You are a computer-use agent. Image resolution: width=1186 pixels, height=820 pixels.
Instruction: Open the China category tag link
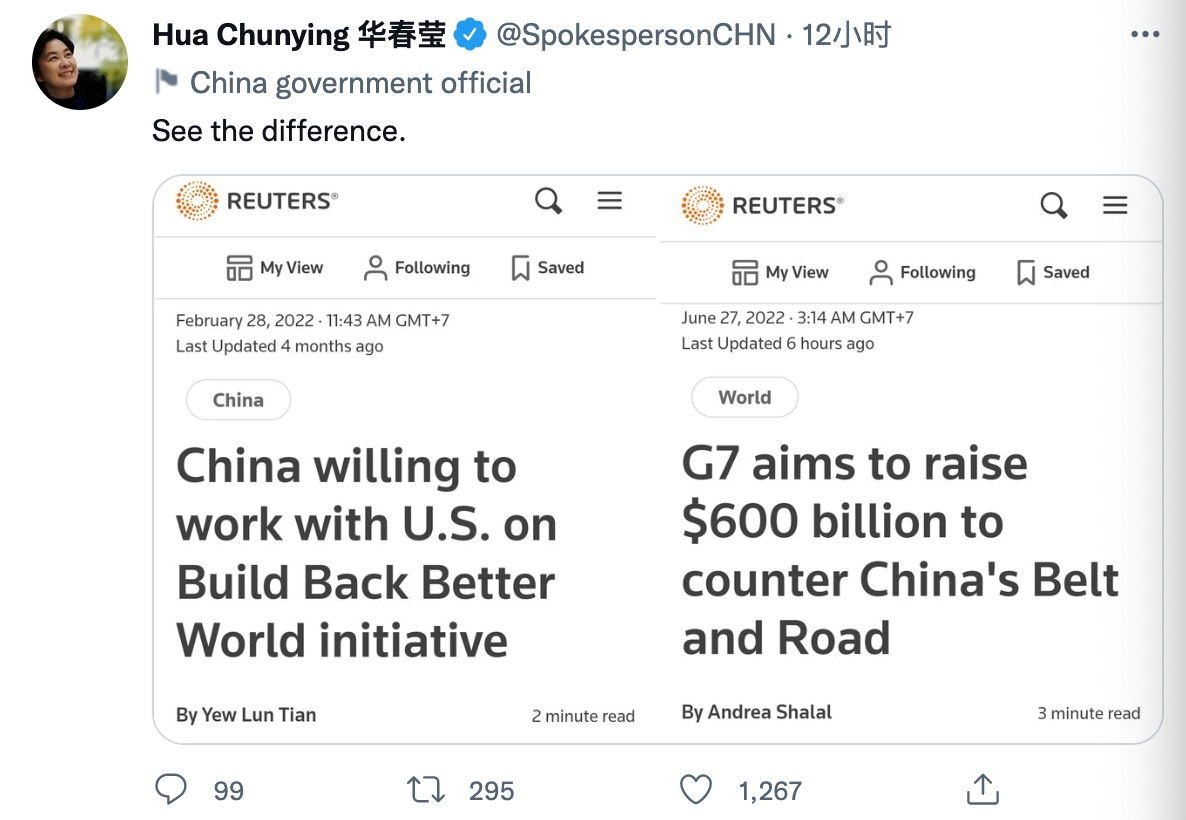click(x=238, y=399)
